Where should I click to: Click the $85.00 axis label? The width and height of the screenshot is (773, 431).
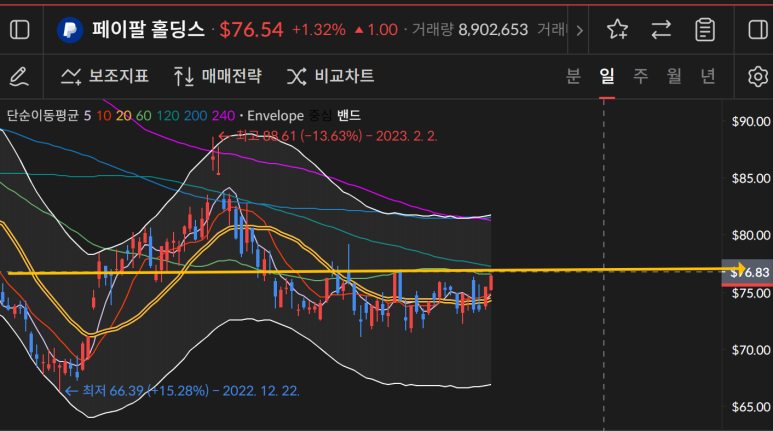click(750, 178)
